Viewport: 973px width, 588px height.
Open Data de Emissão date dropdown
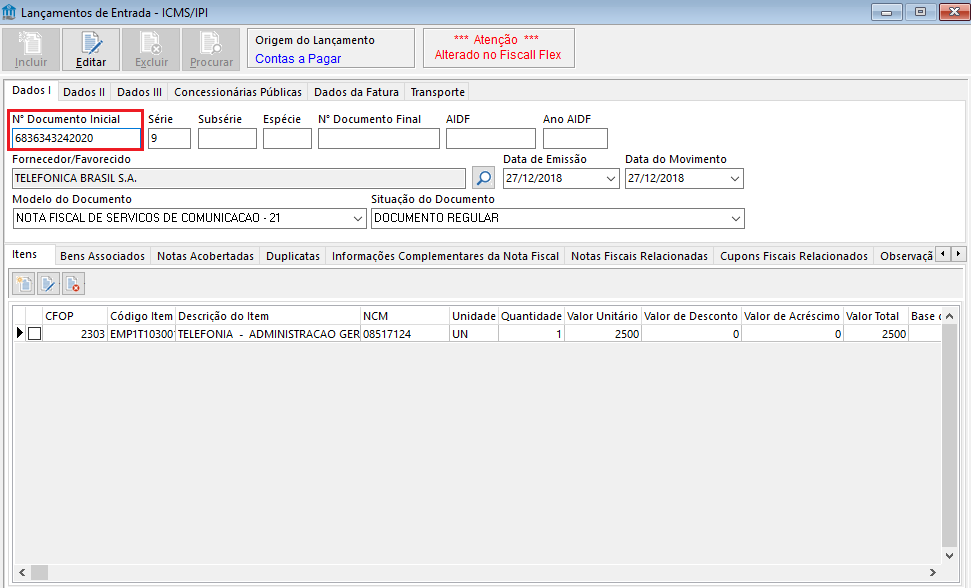pyautogui.click(x=611, y=179)
